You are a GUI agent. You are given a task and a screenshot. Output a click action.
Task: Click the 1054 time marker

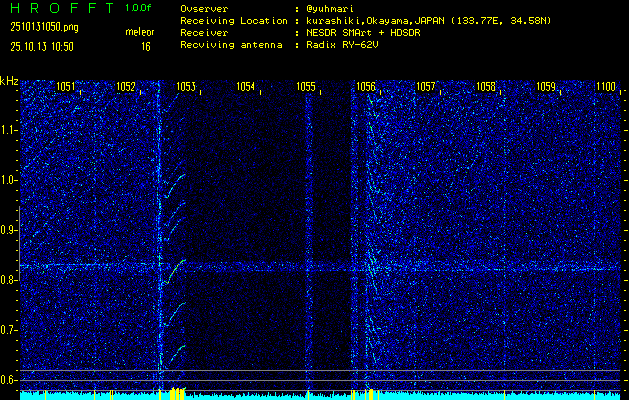coord(246,87)
